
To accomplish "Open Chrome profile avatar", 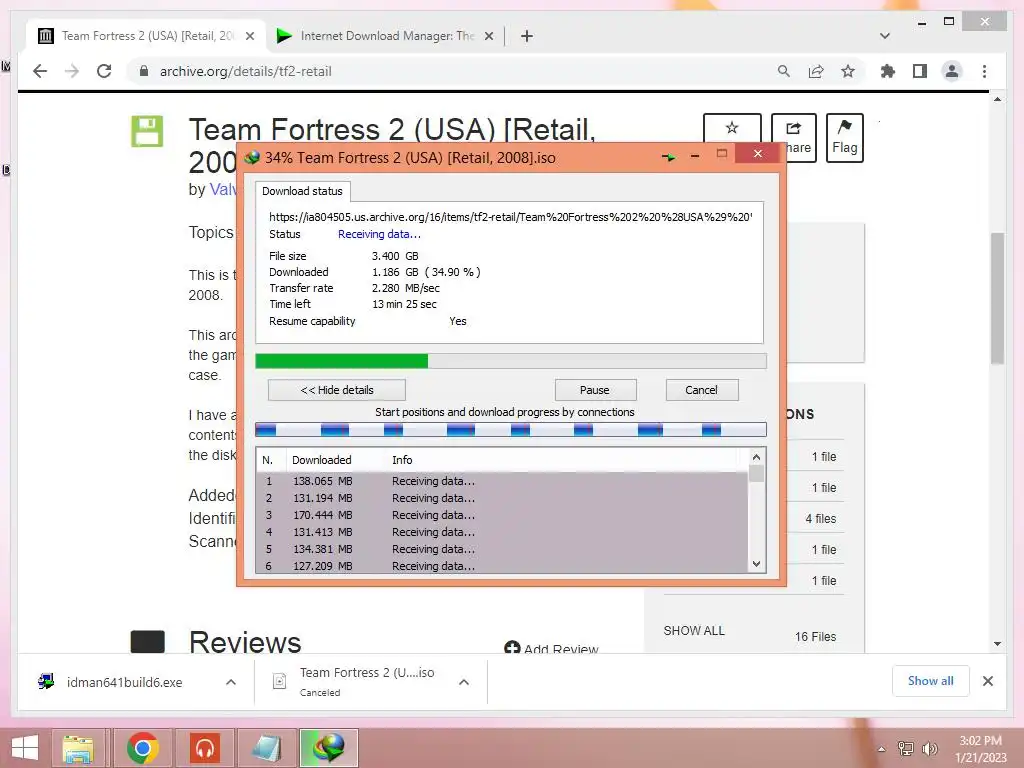I will tap(952, 71).
